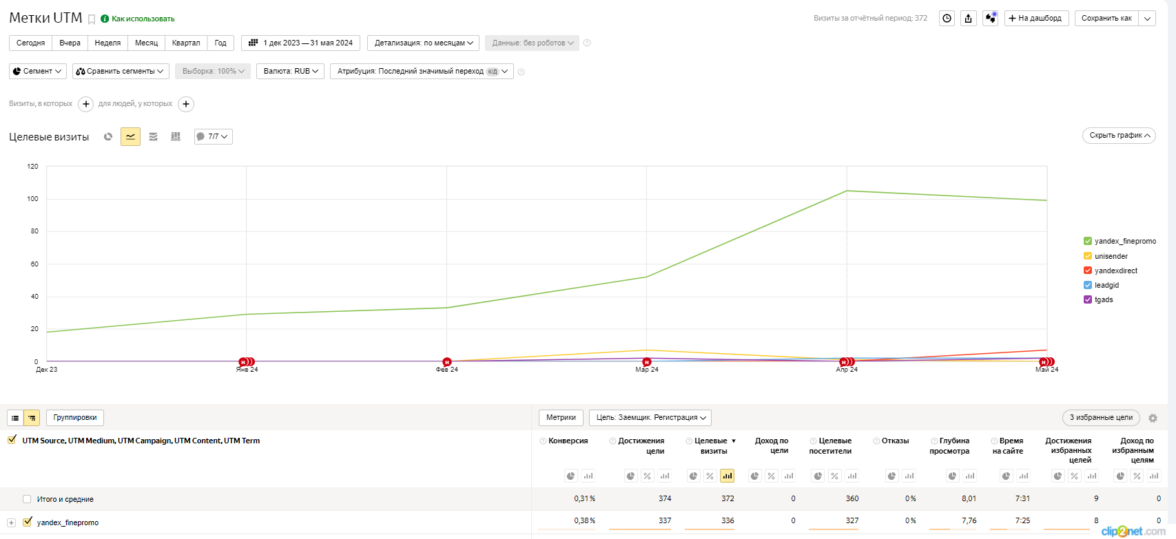
Task: Open the Детализация: по месяцам dropdown
Action: point(423,43)
